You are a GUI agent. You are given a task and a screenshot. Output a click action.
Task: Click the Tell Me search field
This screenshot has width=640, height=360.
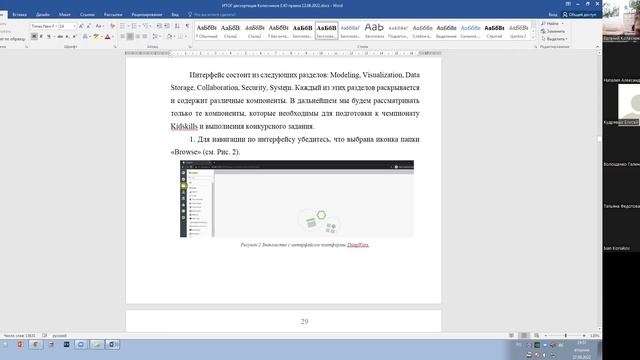pyautogui.click(x=211, y=14)
